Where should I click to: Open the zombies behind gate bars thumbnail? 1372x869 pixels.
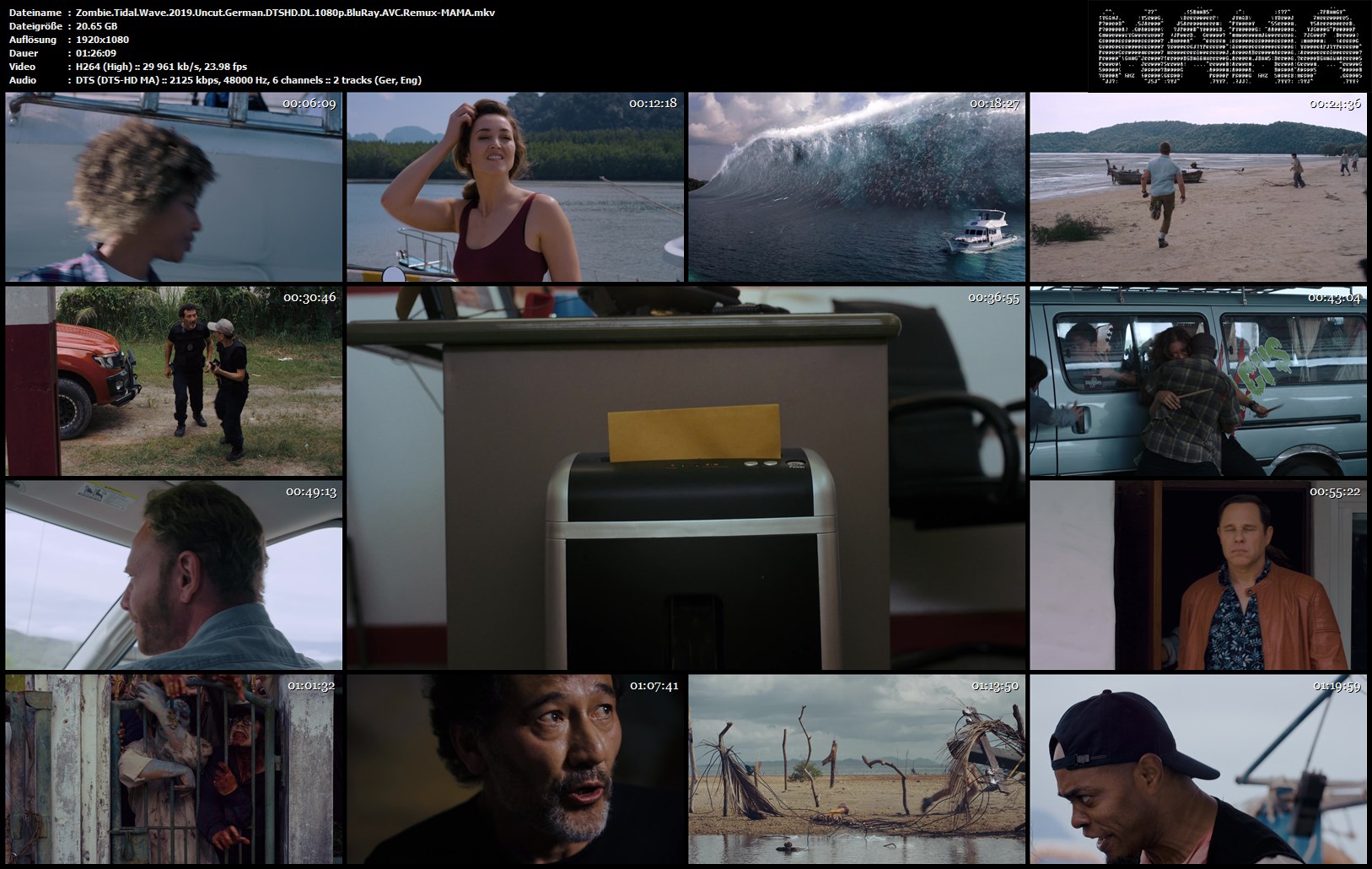pyautogui.click(x=174, y=769)
